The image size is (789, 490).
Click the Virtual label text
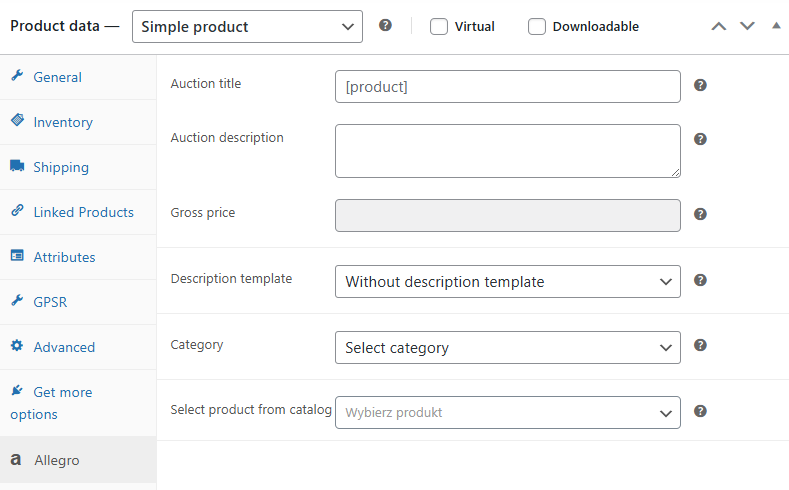coord(475,26)
